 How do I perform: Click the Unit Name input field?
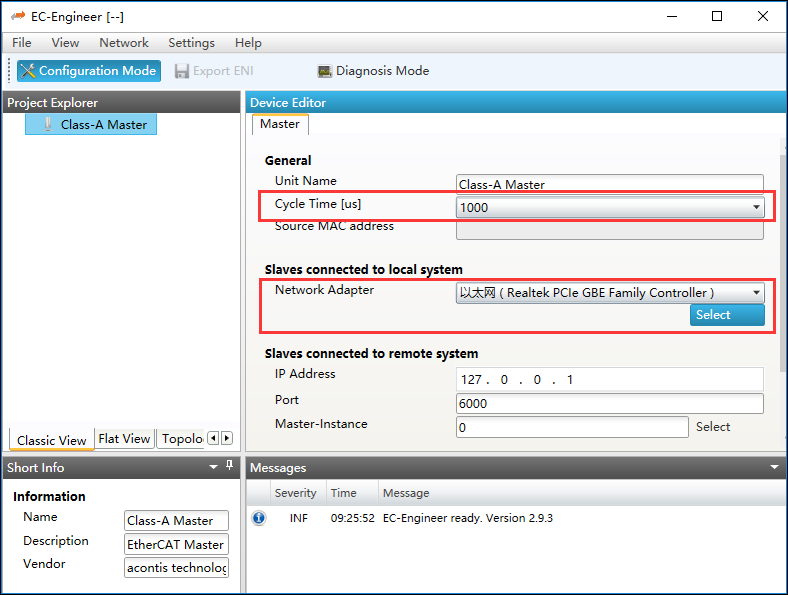609,184
